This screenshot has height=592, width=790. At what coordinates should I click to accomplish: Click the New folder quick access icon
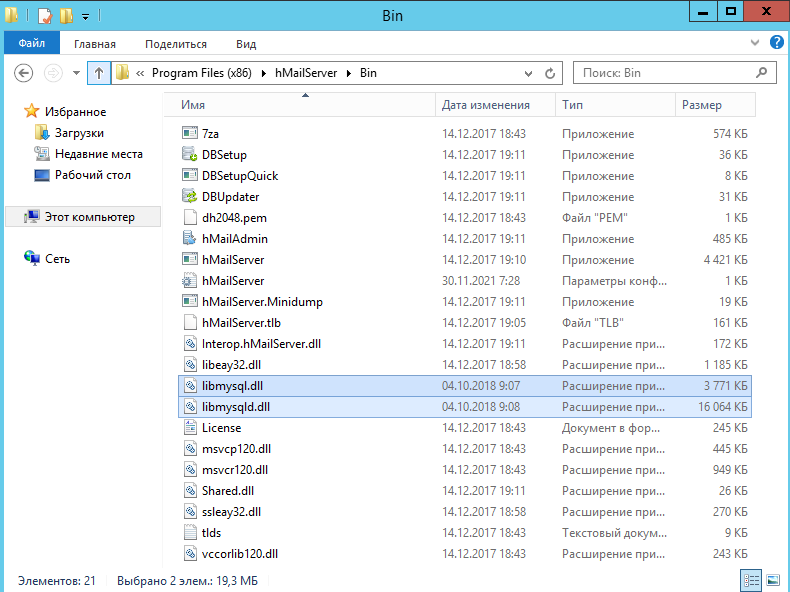(x=66, y=16)
